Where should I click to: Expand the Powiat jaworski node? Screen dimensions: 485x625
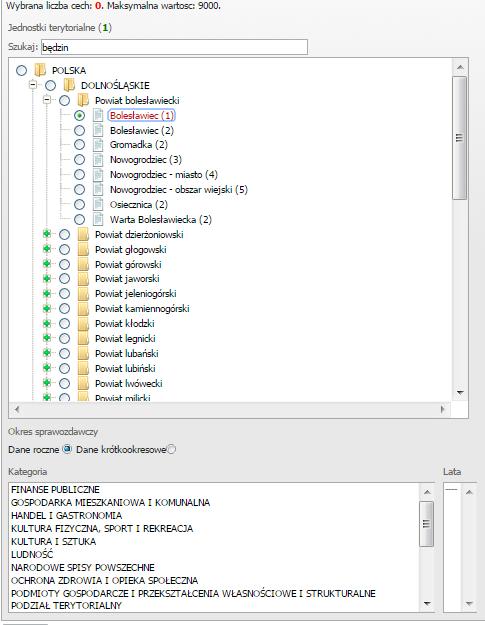point(47,278)
